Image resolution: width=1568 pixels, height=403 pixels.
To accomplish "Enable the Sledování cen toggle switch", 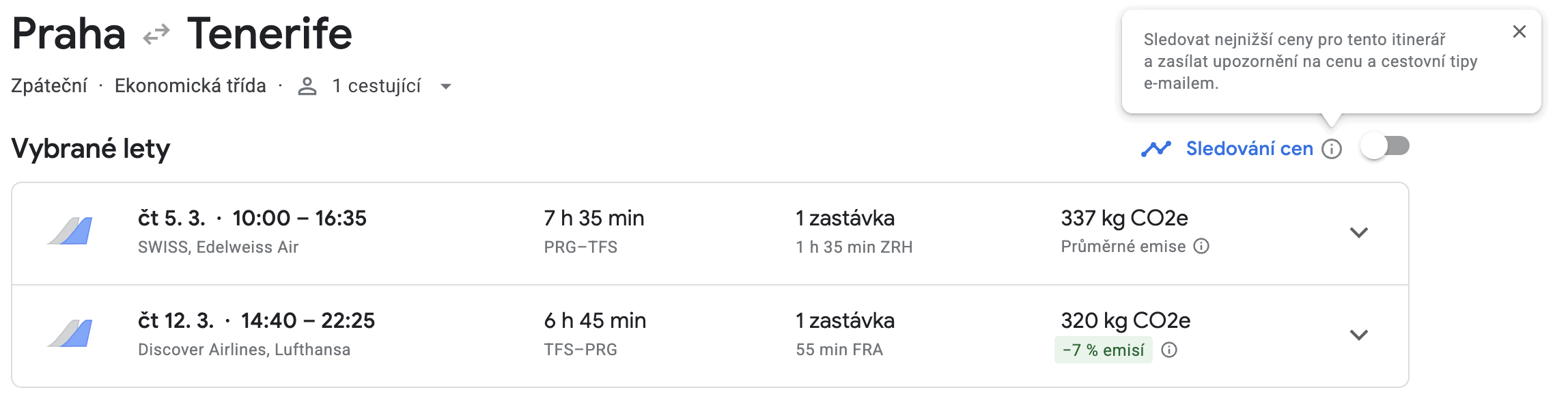I will click(x=1385, y=147).
